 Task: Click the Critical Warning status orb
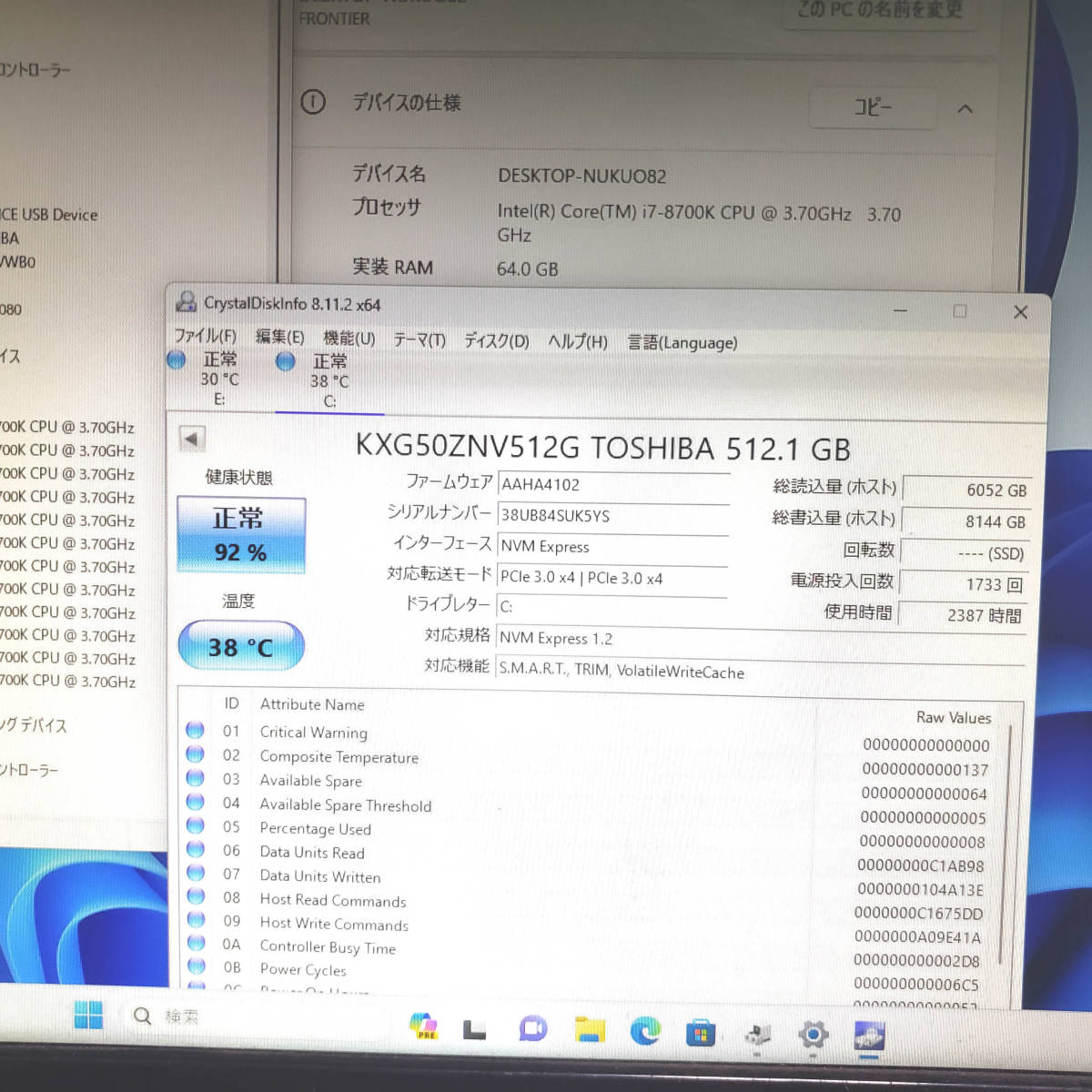tap(195, 730)
